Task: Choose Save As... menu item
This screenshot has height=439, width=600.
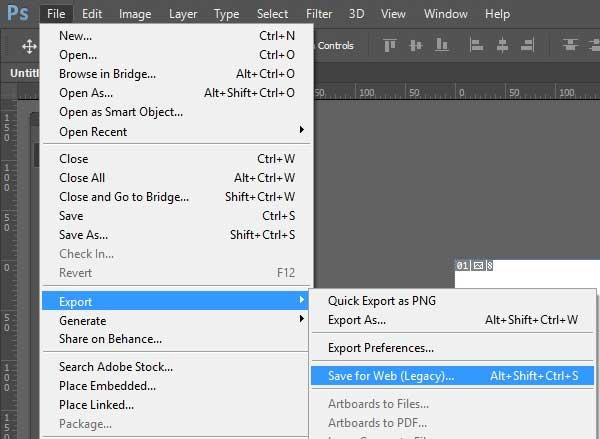Action: (x=177, y=235)
